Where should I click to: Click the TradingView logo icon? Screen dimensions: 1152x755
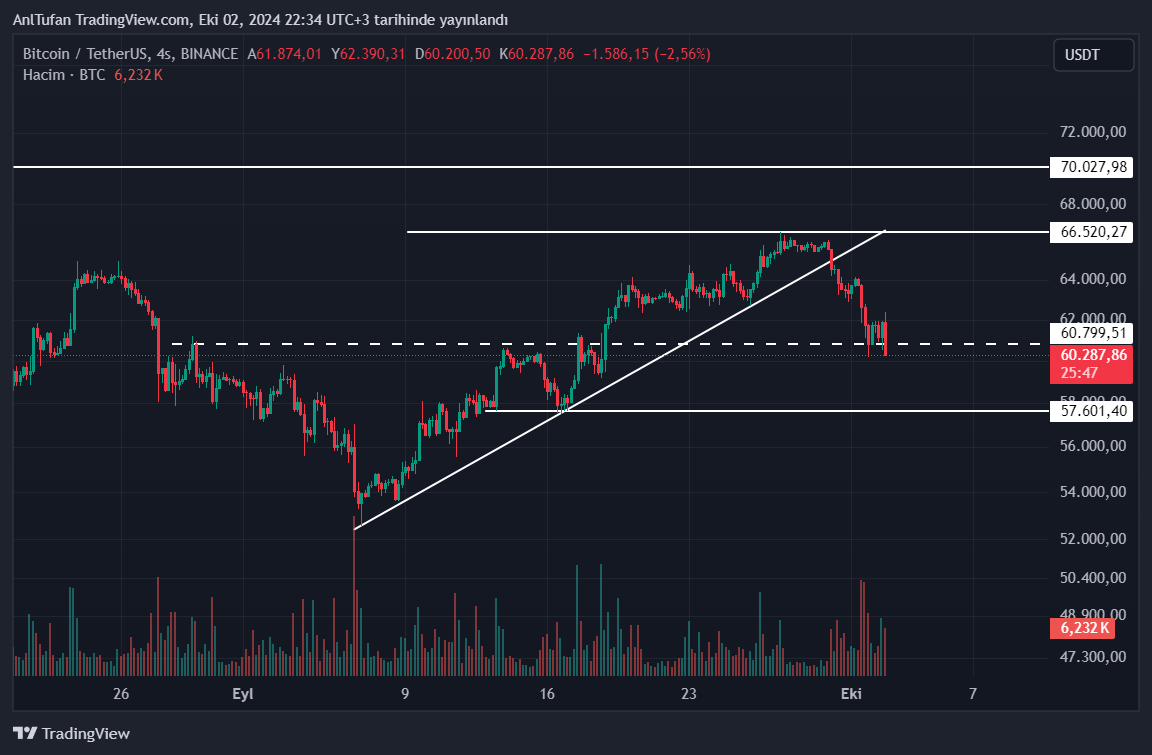pos(25,733)
